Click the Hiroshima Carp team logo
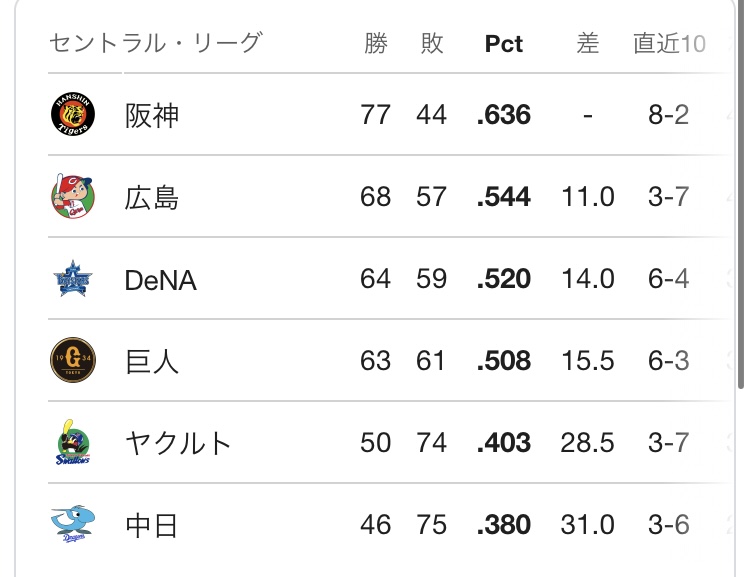Image resolution: width=750 pixels, height=577 pixels. 73,197
